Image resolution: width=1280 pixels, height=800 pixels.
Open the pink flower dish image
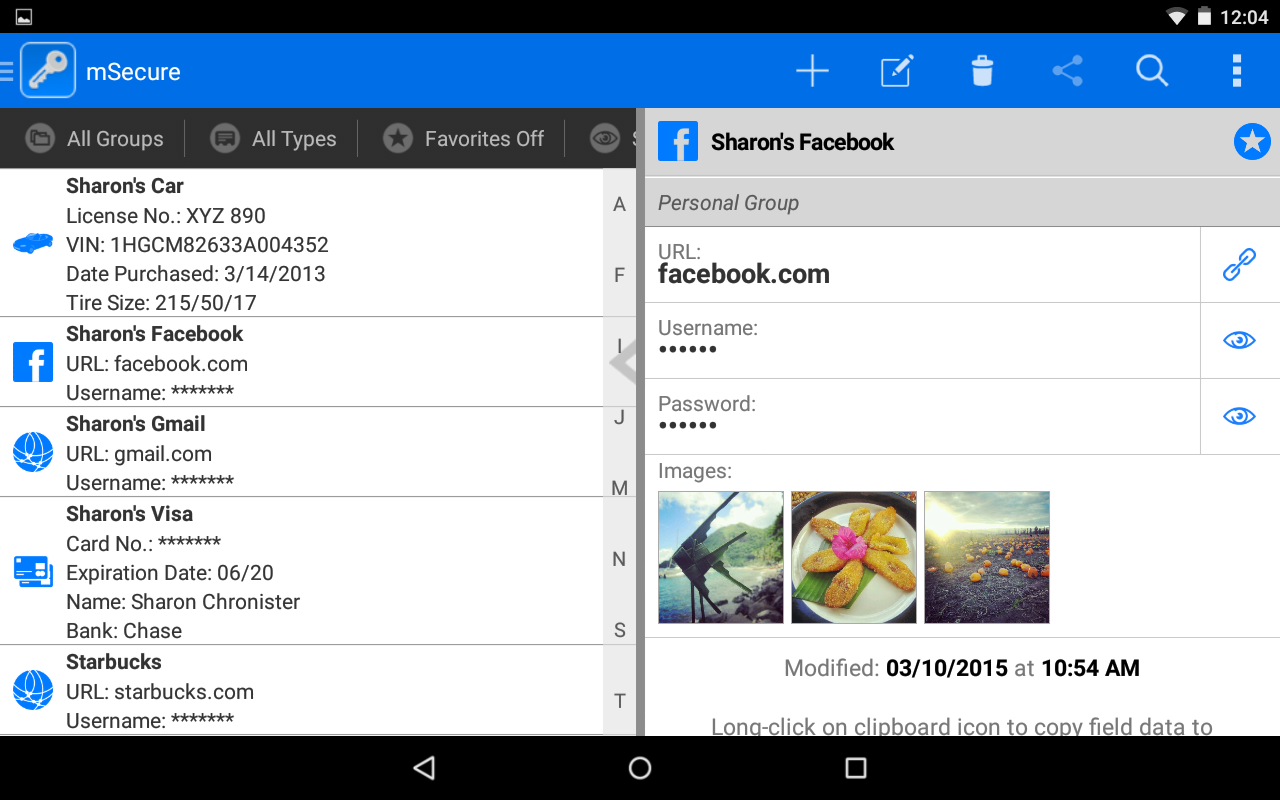click(853, 557)
